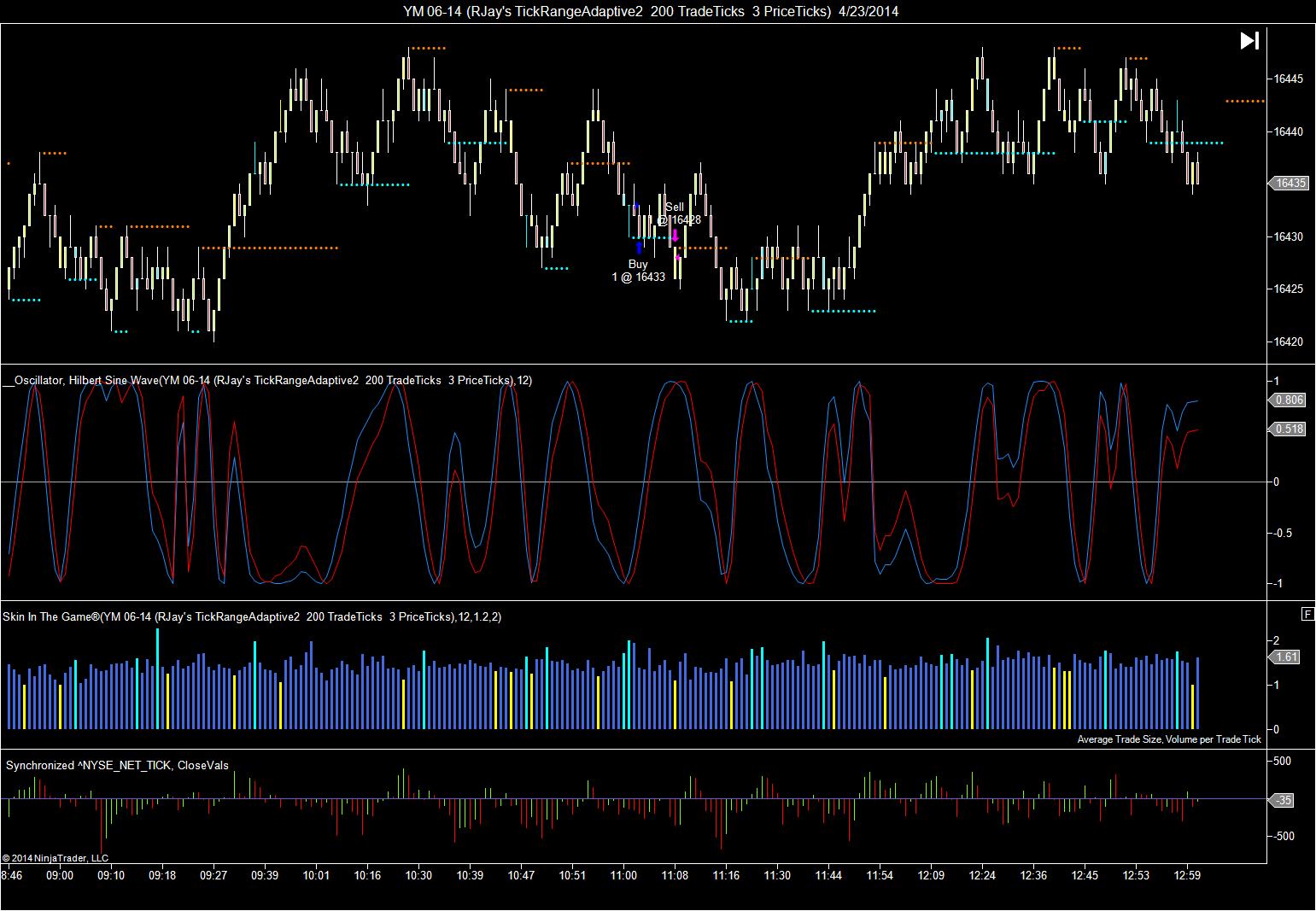Screen dimensions: 1316x911
Task: Click the 10:01 time axis label
Action: point(316,875)
